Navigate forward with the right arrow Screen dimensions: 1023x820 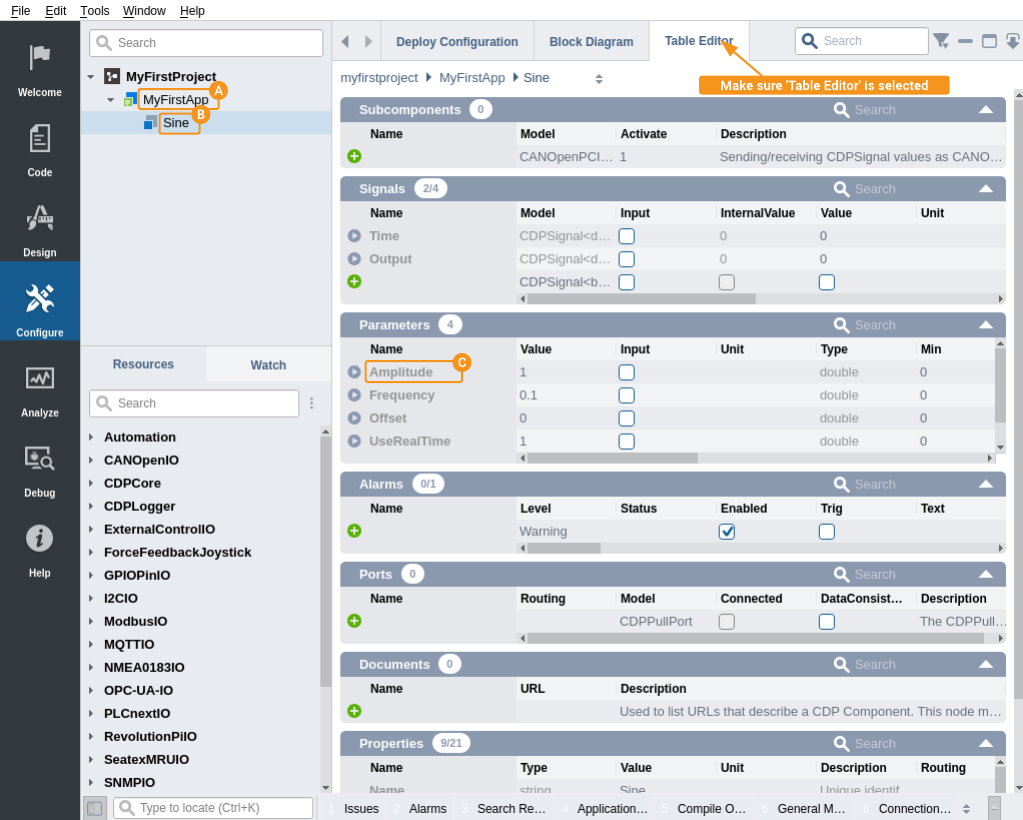369,42
